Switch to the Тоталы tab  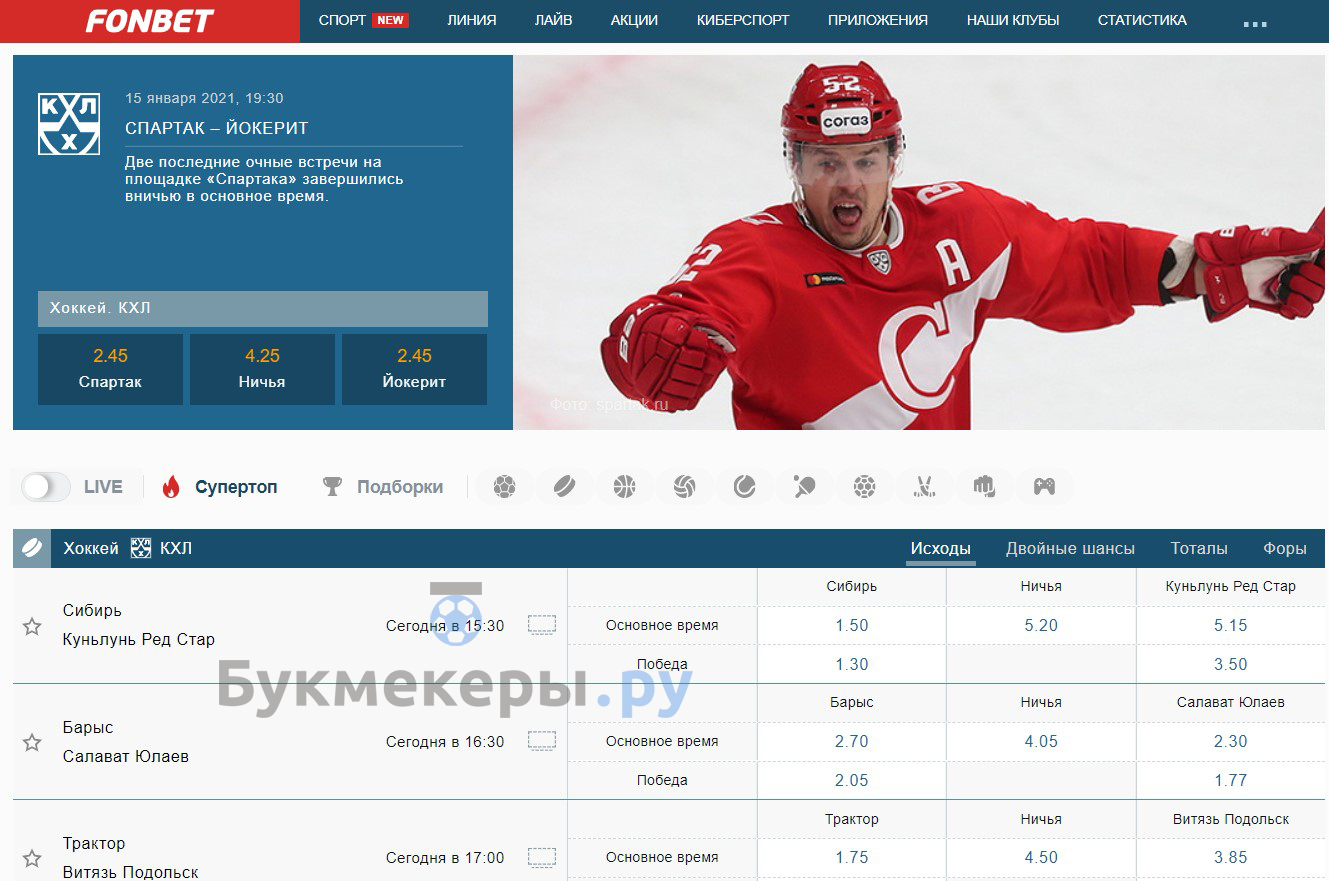coord(1198,548)
